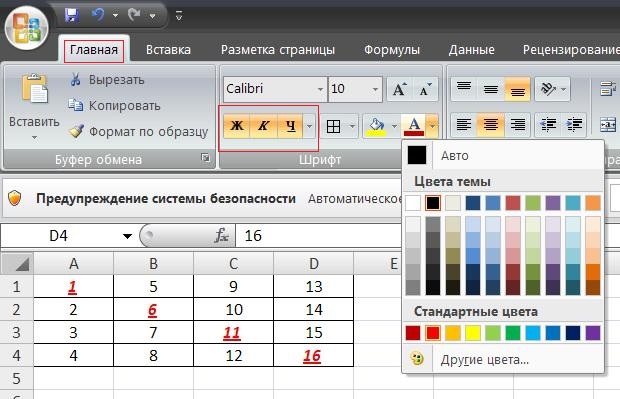Image resolution: width=620 pixels, height=399 pixels.
Task: Toggle center horizontal alignment
Action: click(491, 125)
